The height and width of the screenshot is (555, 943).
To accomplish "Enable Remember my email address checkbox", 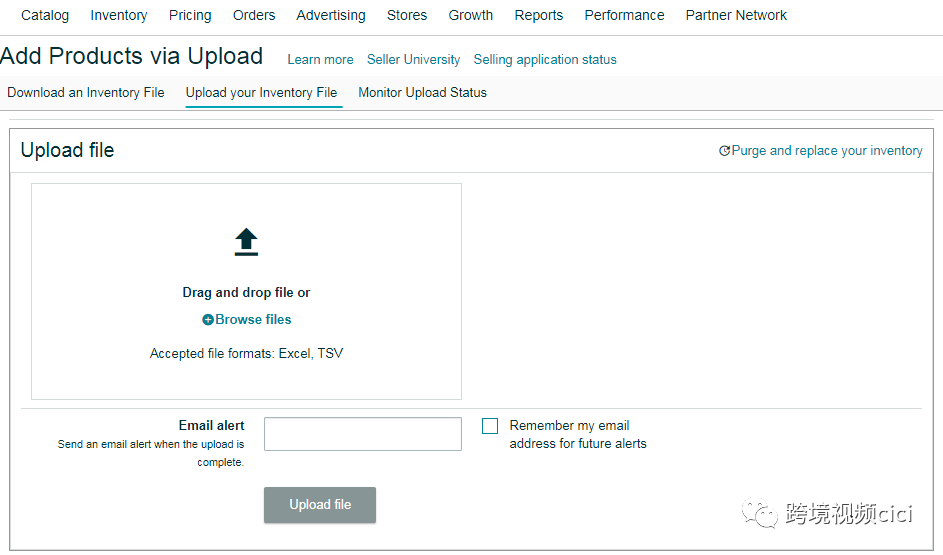I will coord(490,426).
